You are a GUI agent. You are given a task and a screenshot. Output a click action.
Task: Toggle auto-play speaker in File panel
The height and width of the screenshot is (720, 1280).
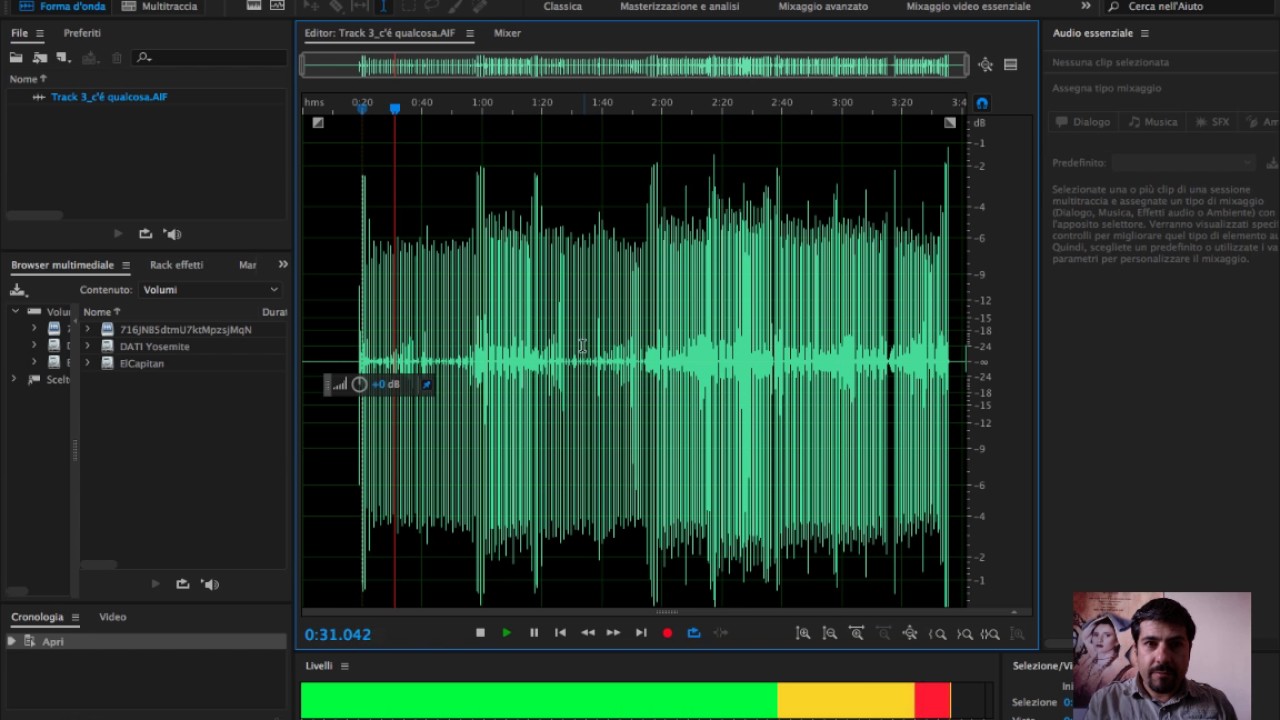click(x=173, y=234)
